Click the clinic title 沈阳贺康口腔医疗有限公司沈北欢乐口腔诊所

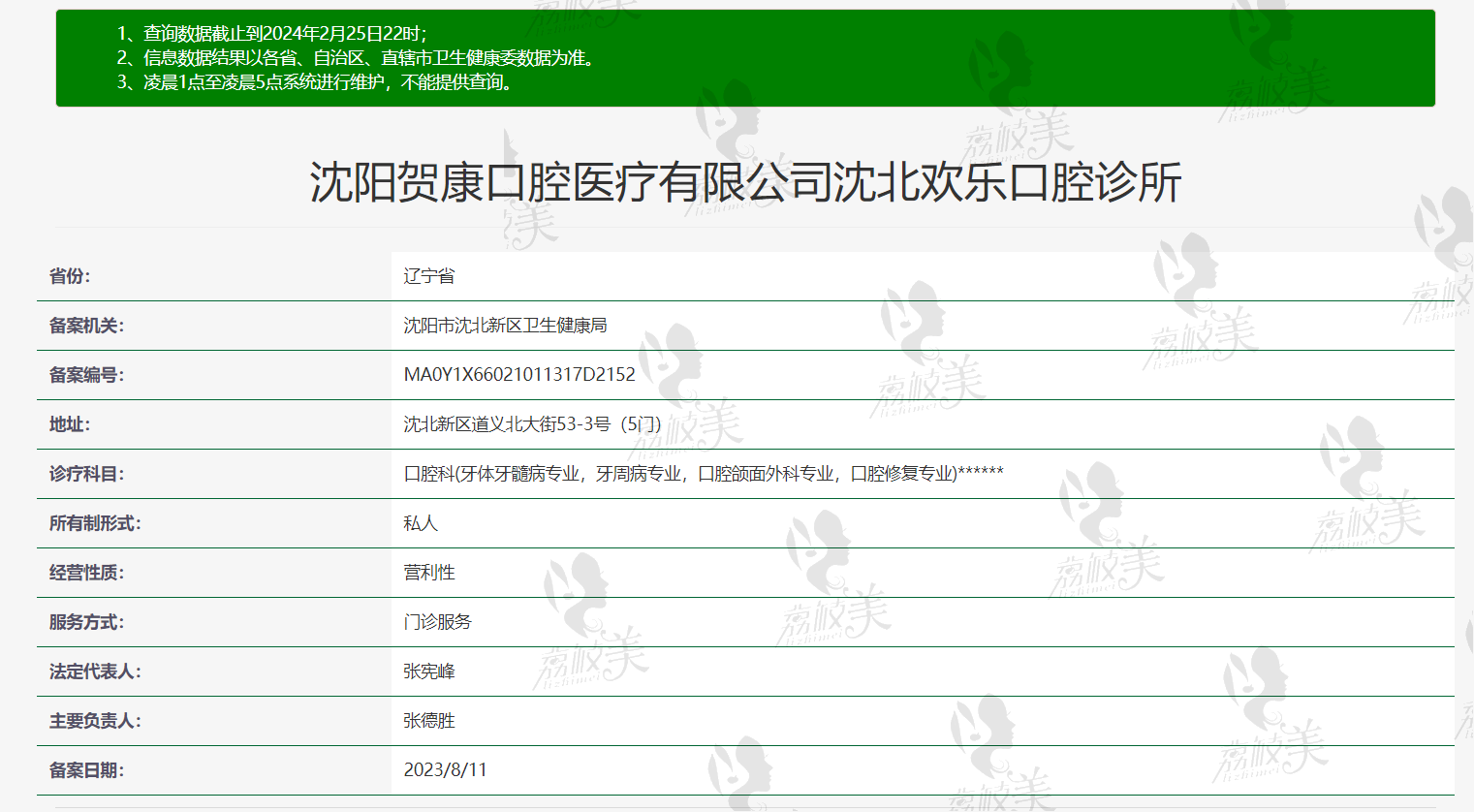(745, 182)
